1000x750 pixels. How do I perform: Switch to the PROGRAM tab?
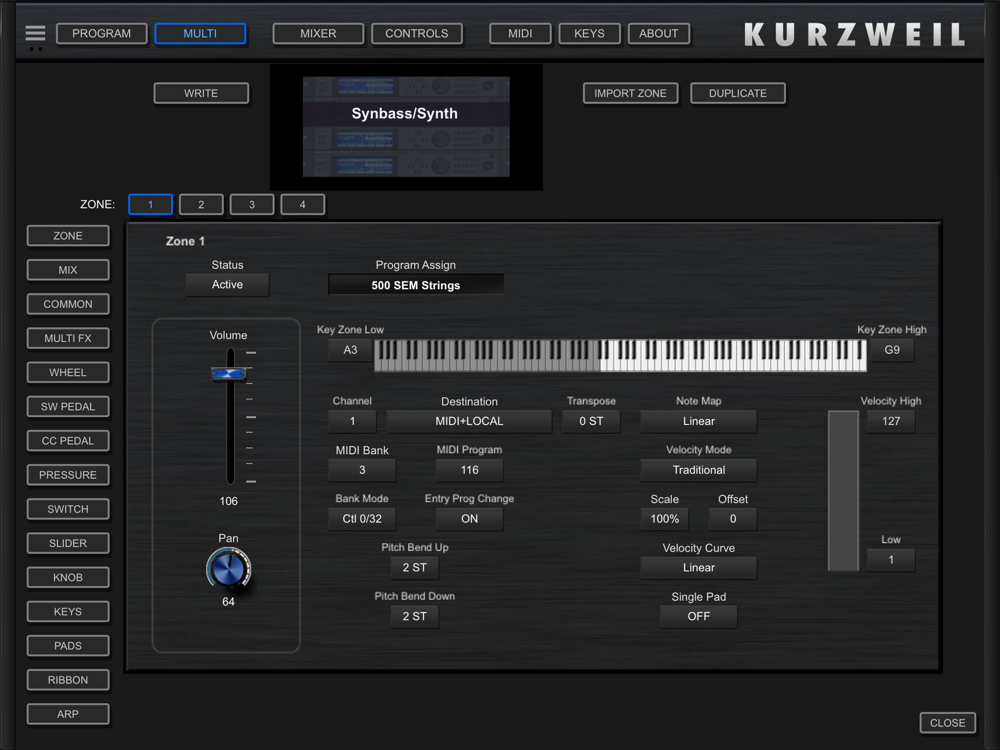(x=101, y=33)
